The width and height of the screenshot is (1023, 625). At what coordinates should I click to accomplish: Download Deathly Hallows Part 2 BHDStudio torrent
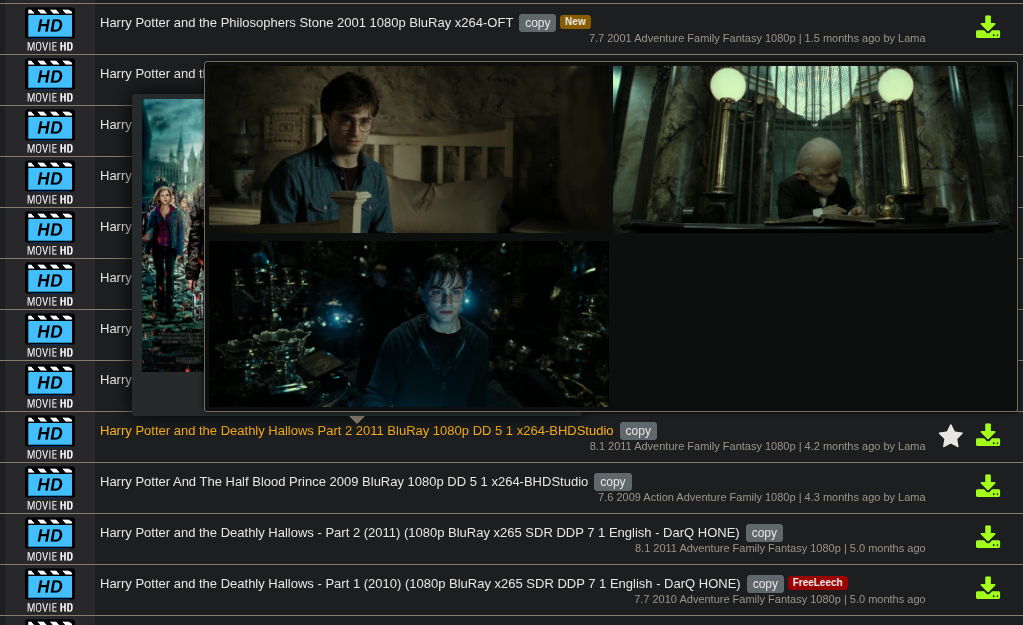988,435
